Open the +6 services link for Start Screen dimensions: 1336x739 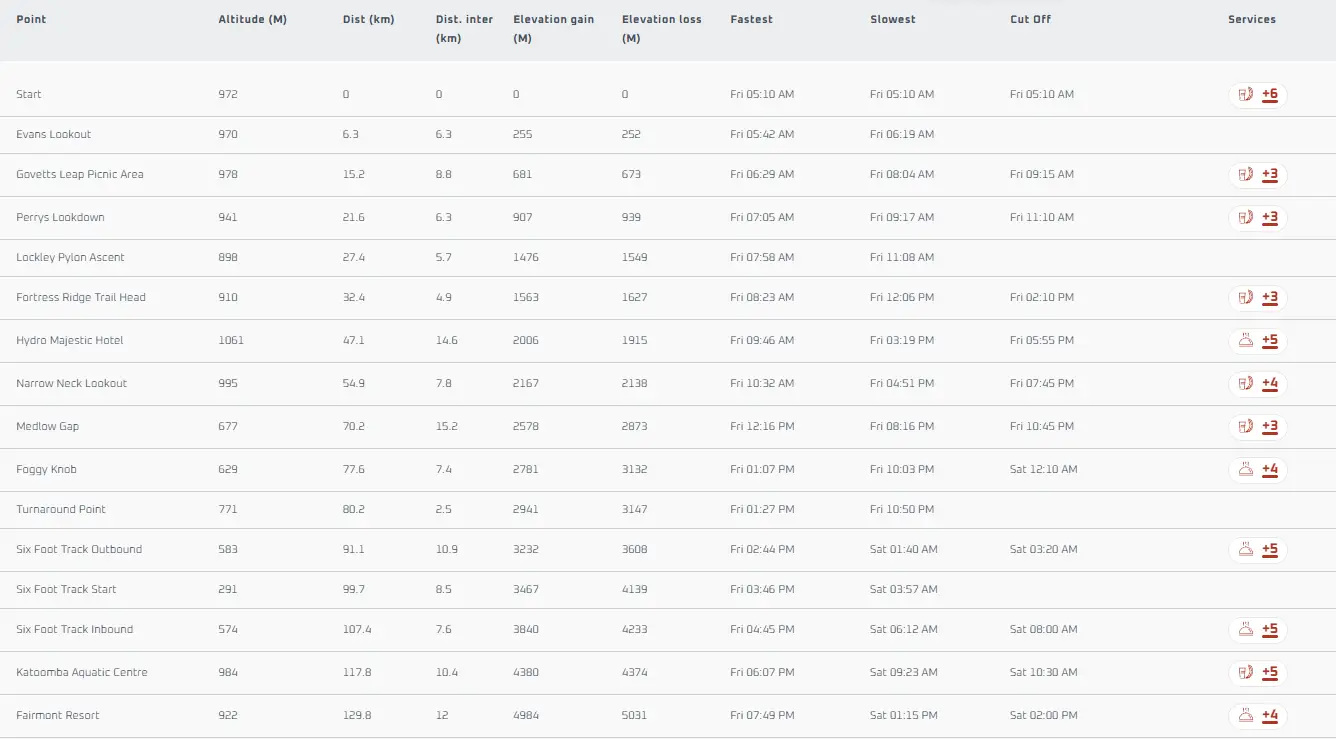(x=1270, y=94)
